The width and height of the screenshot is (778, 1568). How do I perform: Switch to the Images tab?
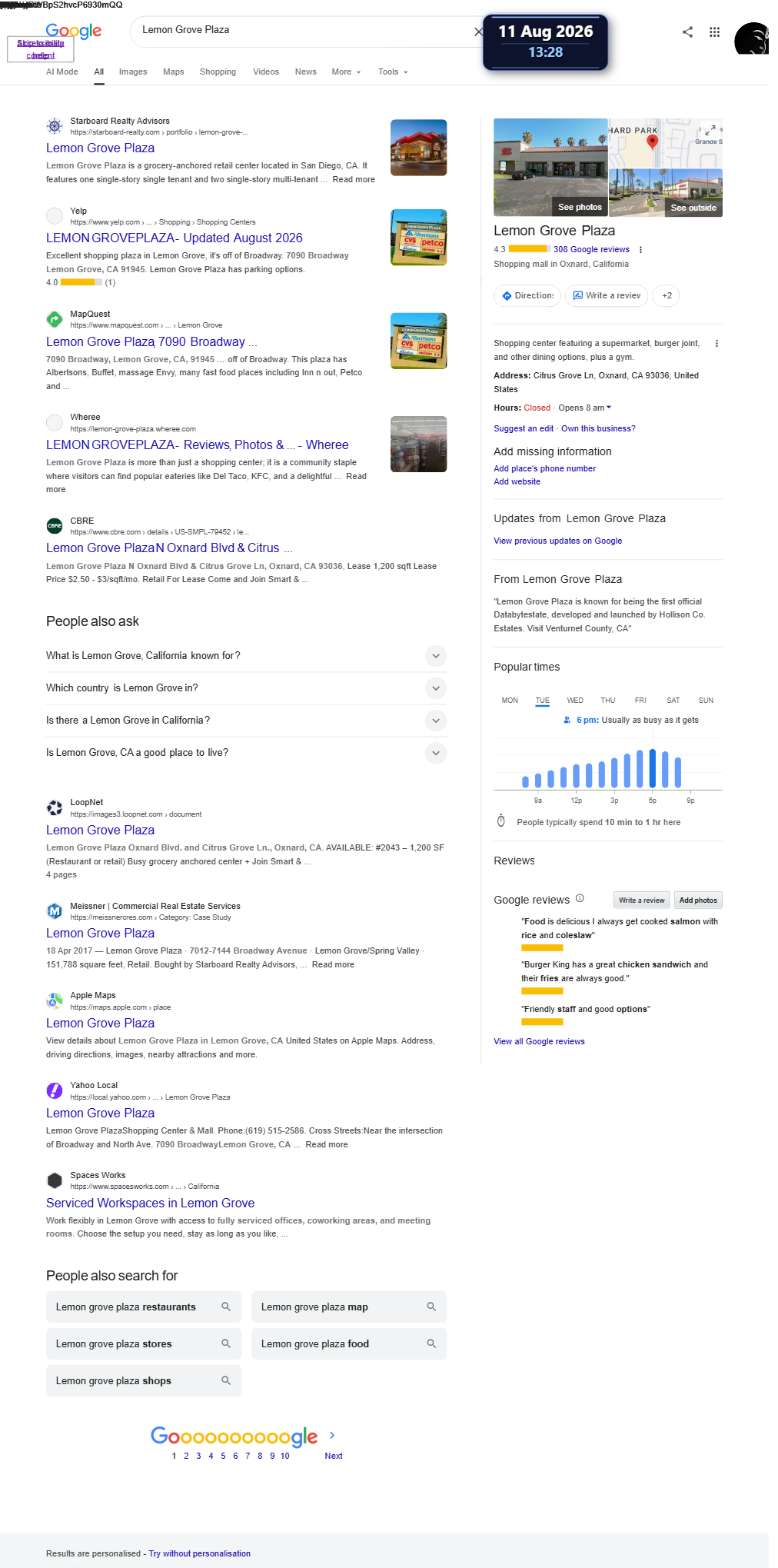tap(133, 72)
